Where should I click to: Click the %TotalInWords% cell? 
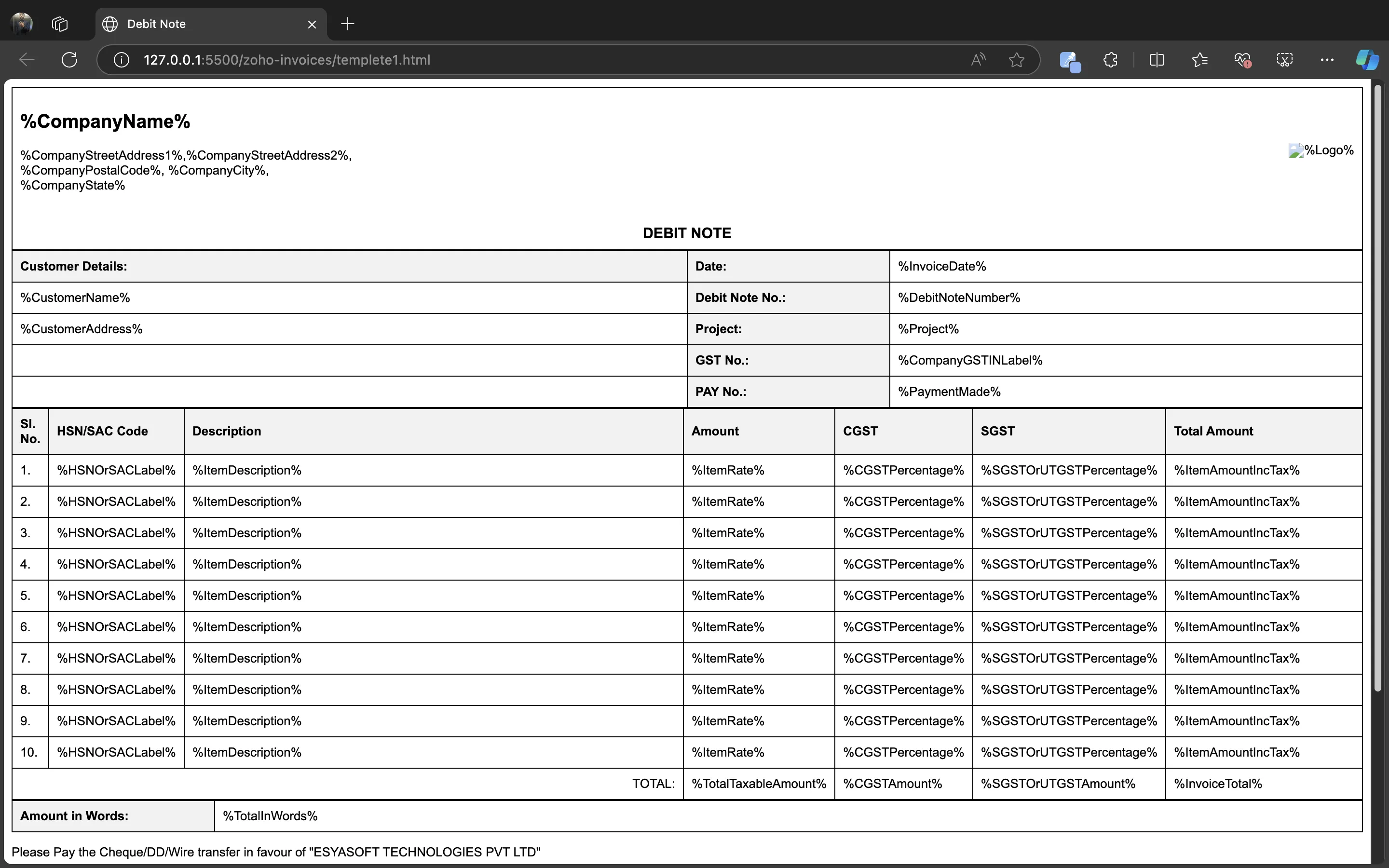click(788, 816)
